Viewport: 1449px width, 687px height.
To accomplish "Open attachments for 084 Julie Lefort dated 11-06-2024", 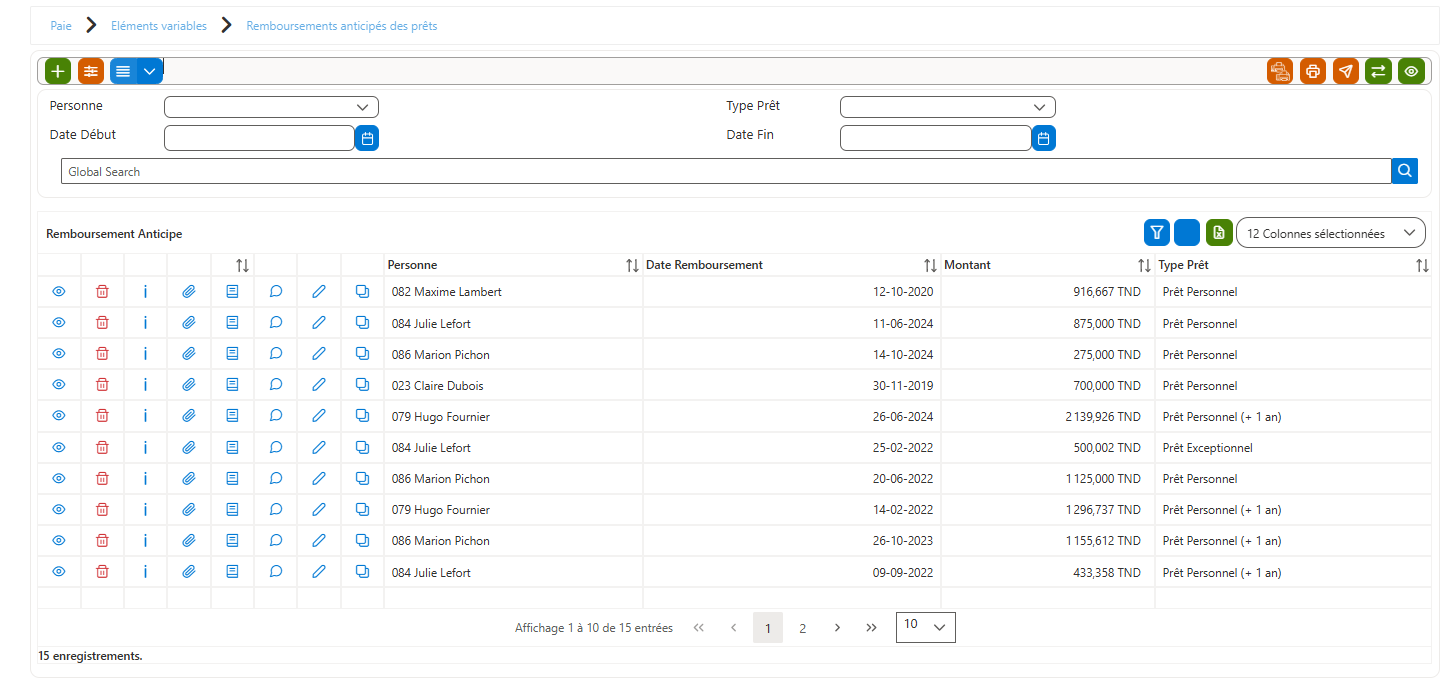I will pyautogui.click(x=189, y=323).
